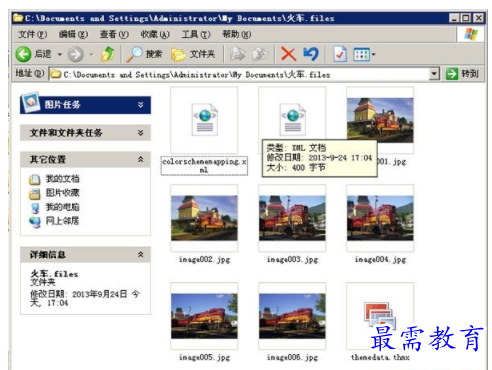Open the Back button history dropdown
The width and height of the screenshot is (492, 370).
point(60,54)
